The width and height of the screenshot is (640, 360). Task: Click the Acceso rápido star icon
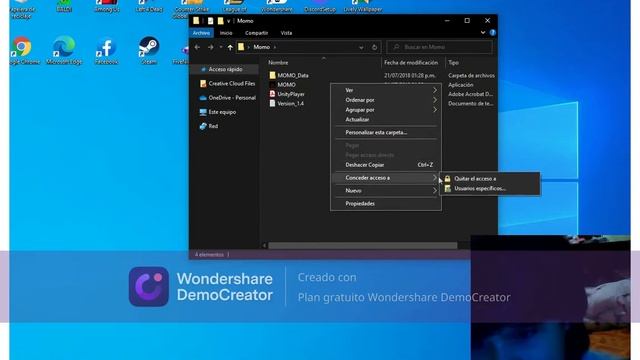click(x=203, y=69)
